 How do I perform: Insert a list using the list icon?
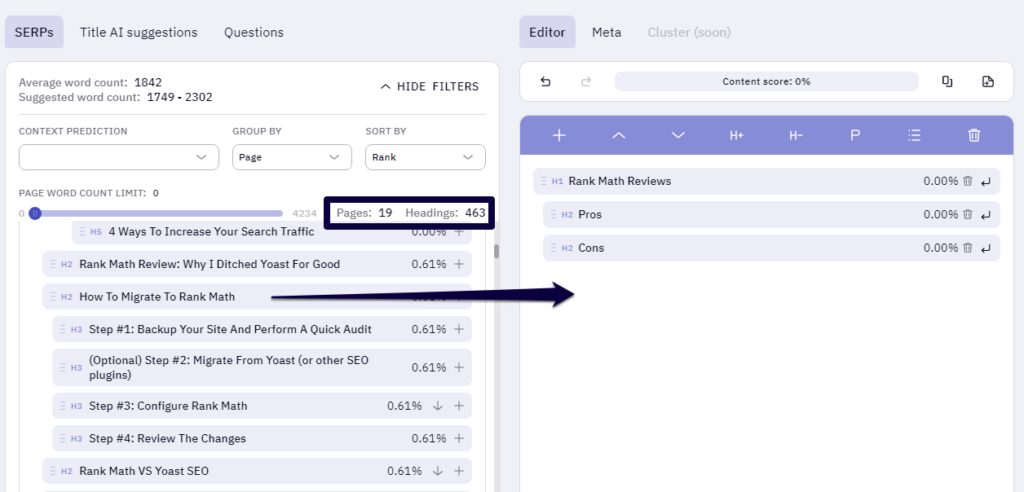[914, 135]
